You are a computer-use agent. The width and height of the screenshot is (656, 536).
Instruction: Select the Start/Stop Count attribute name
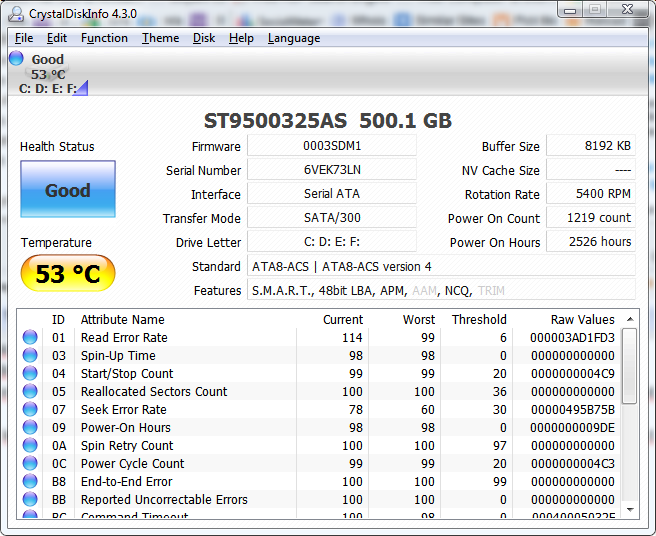pyautogui.click(x=127, y=373)
